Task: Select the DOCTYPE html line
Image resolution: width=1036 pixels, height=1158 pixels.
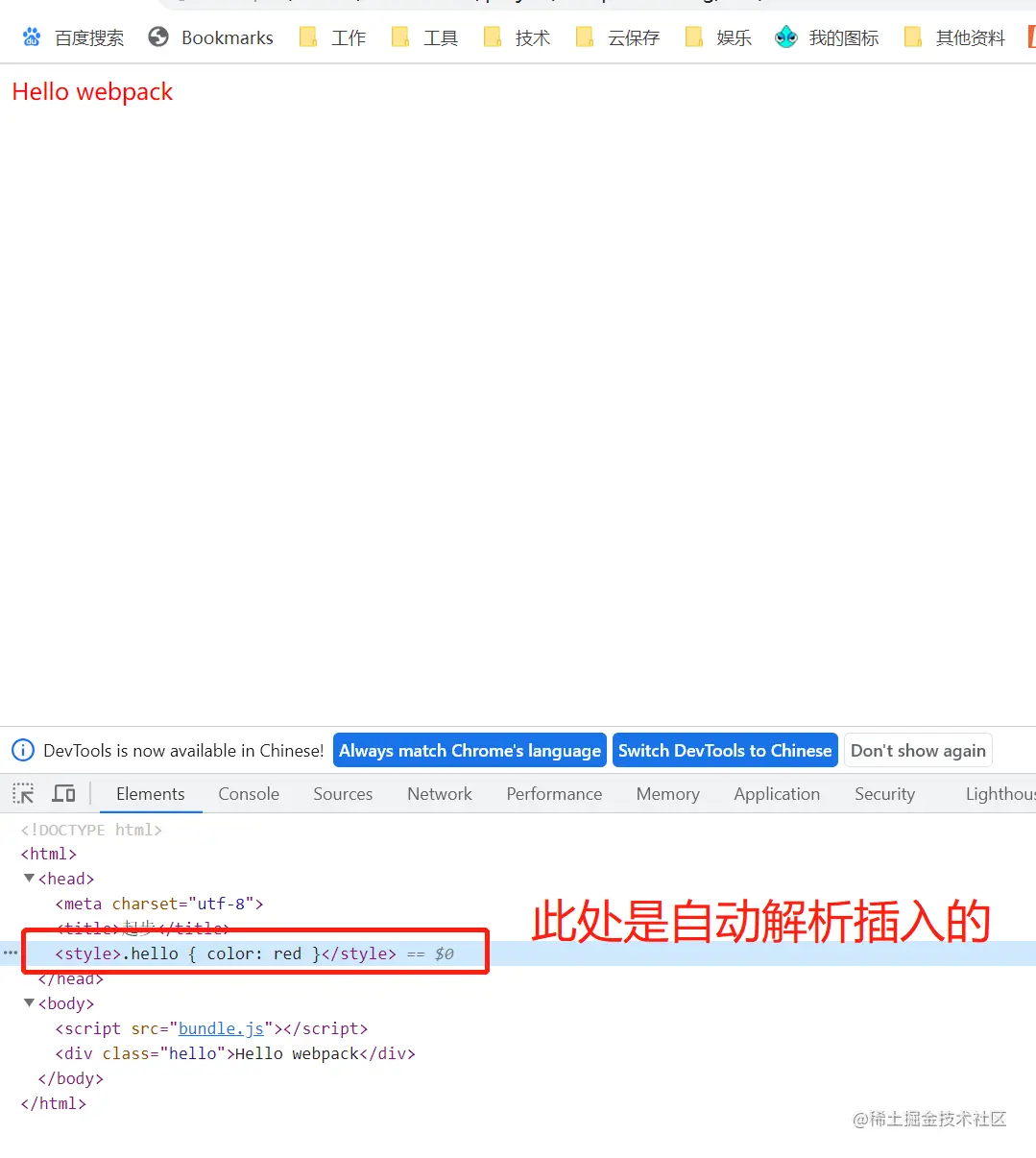Action: pyautogui.click(x=91, y=830)
